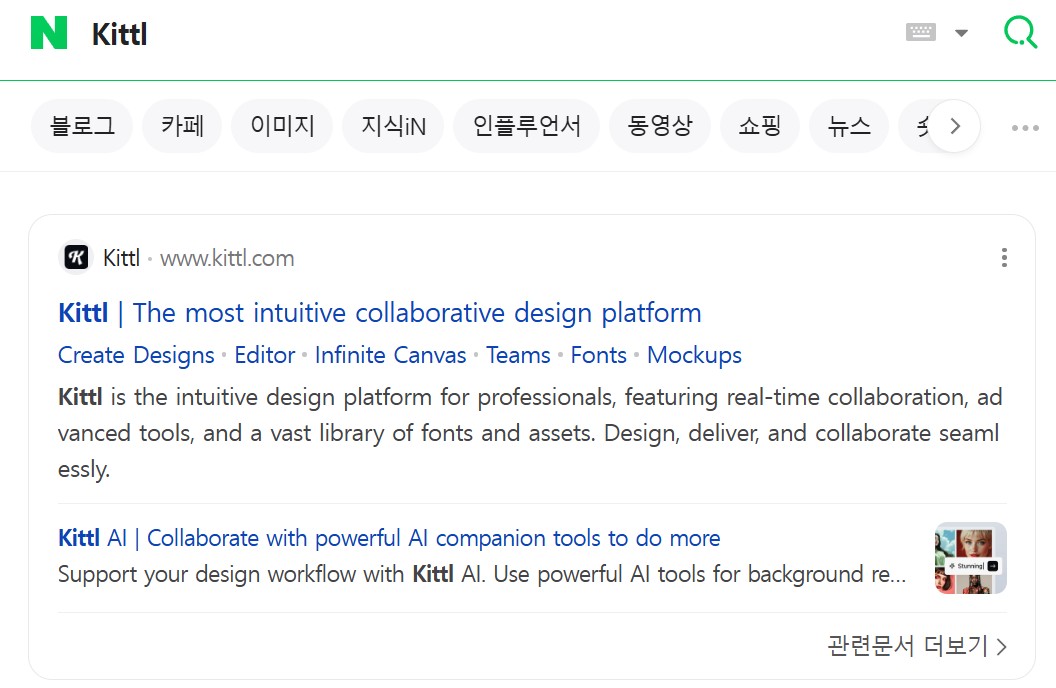
Task: Open the Fonts sublink
Action: [599, 355]
